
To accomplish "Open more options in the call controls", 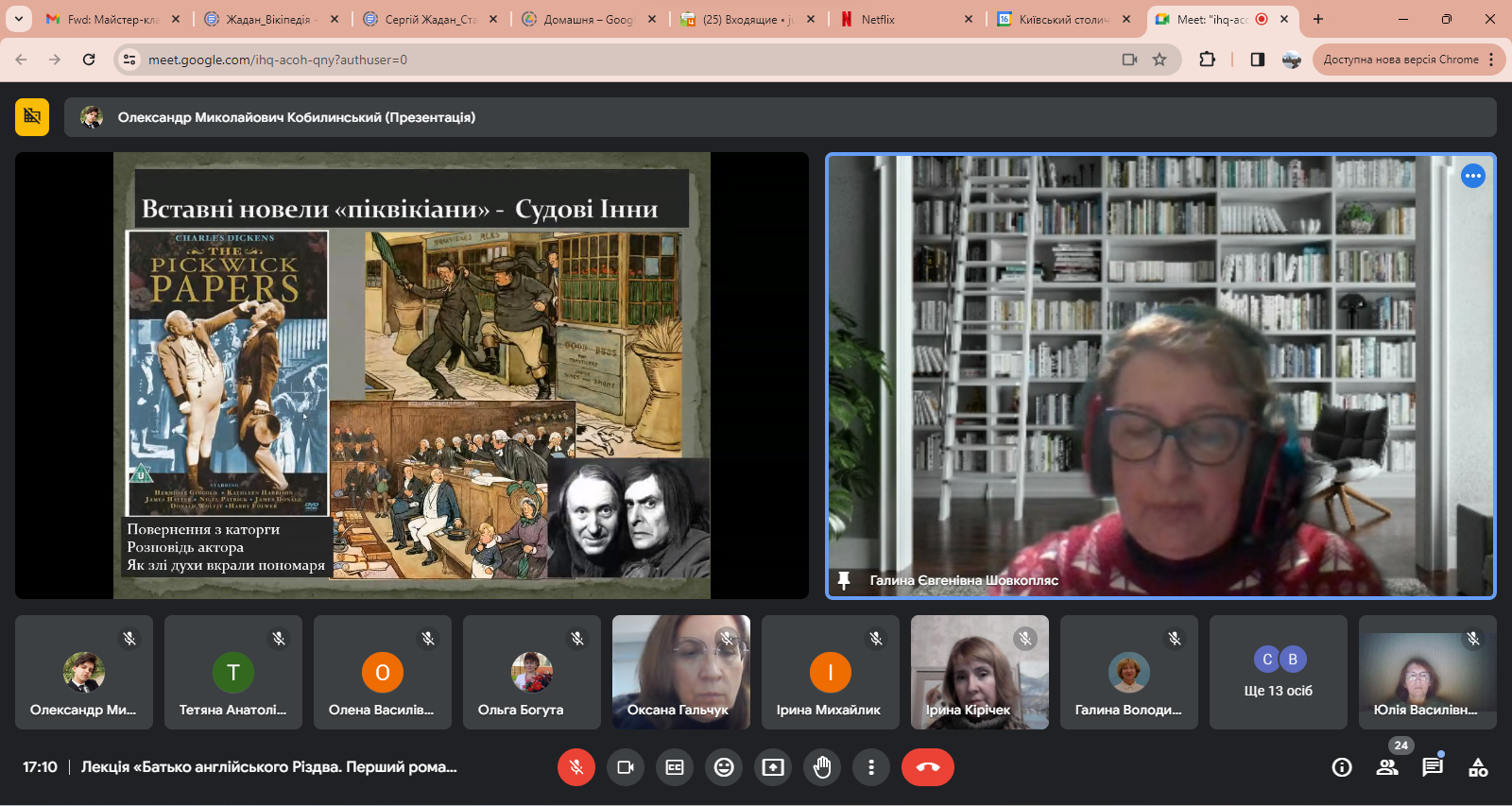I will point(871,767).
